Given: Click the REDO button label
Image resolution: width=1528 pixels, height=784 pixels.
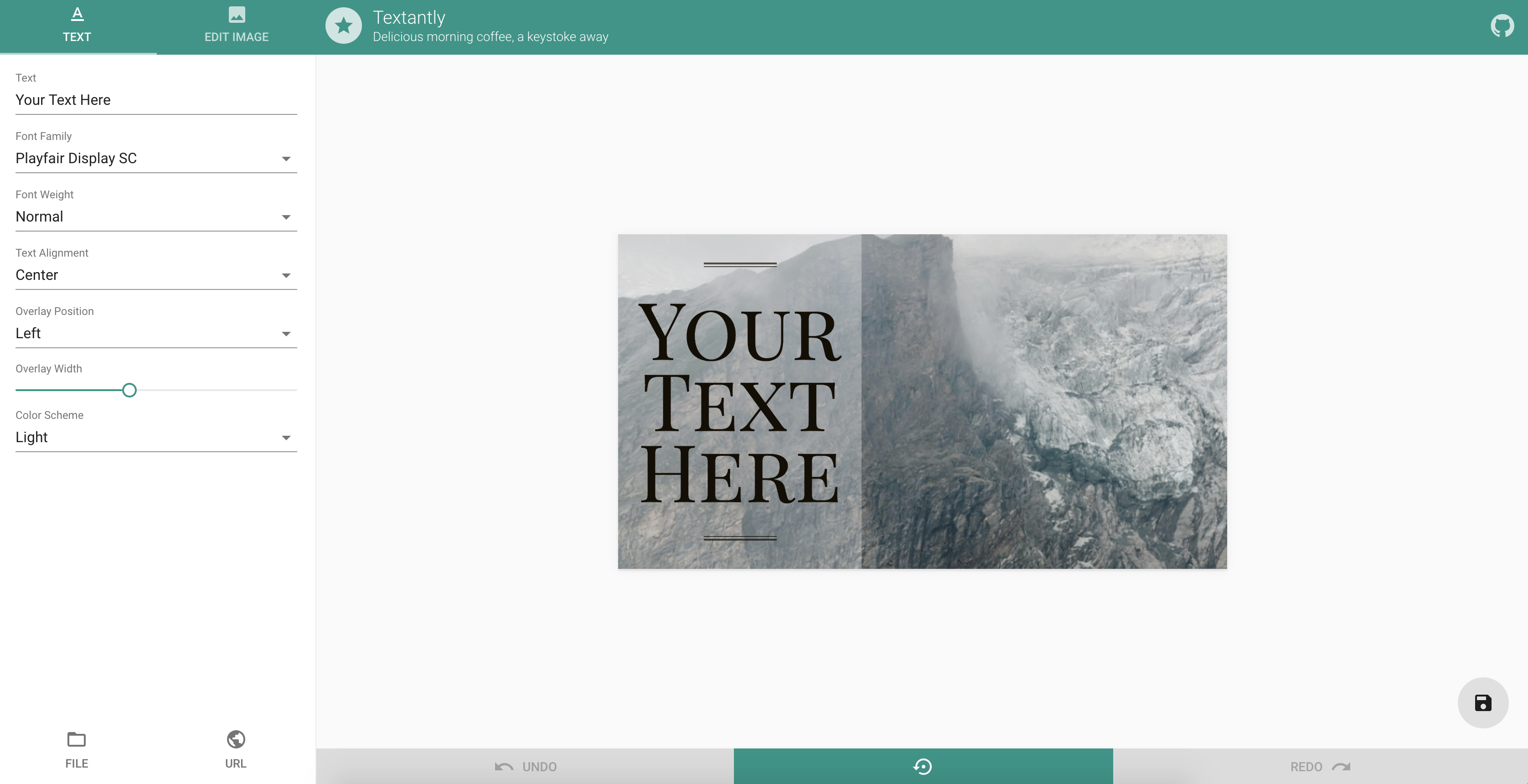Looking at the screenshot, I should click(1306, 767).
